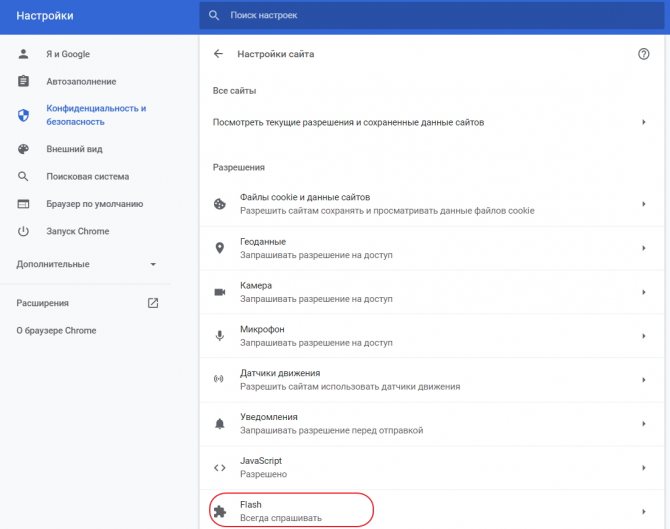This screenshot has width=670, height=529.
Task: Click the puzzle piece icon for Flash
Action: coord(220,512)
